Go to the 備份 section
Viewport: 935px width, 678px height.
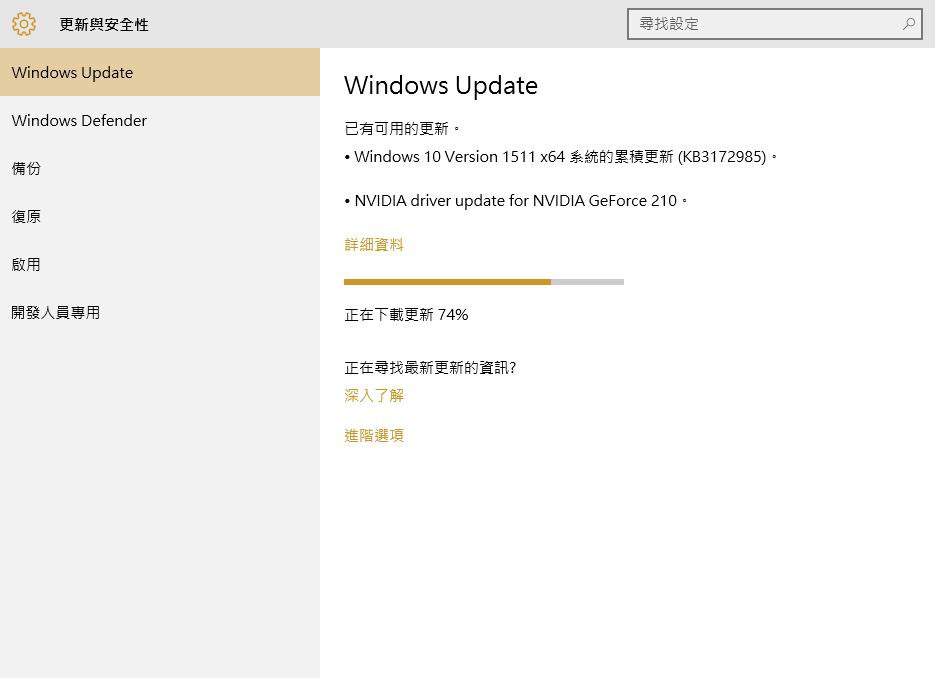click(x=26, y=168)
